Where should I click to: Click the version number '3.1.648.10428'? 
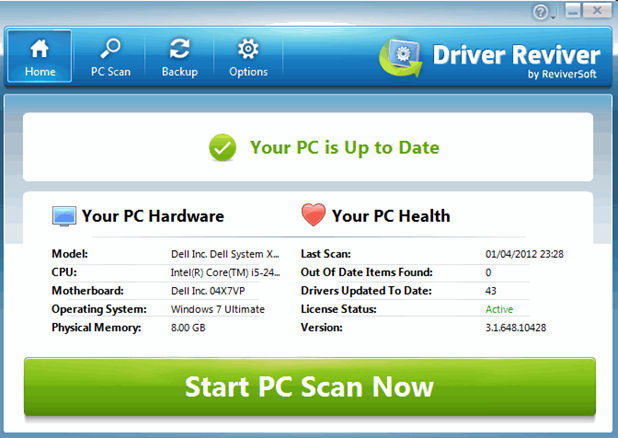(x=516, y=328)
